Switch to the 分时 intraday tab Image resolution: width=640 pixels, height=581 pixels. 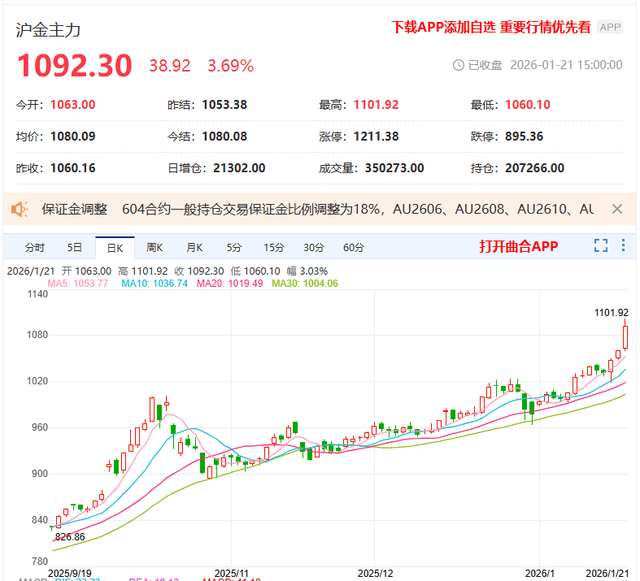click(35, 247)
